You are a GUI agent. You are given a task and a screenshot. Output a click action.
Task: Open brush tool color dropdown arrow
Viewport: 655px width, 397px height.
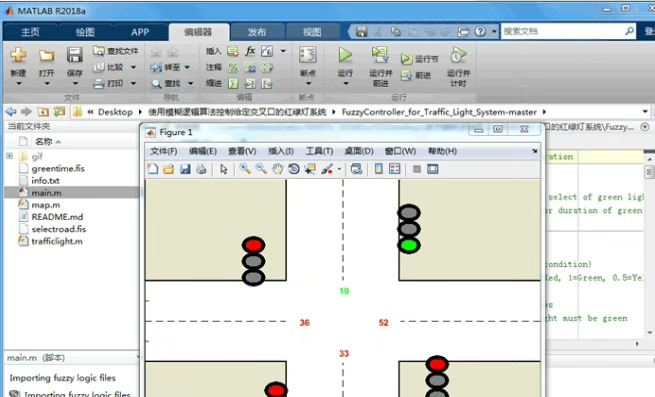click(x=339, y=169)
